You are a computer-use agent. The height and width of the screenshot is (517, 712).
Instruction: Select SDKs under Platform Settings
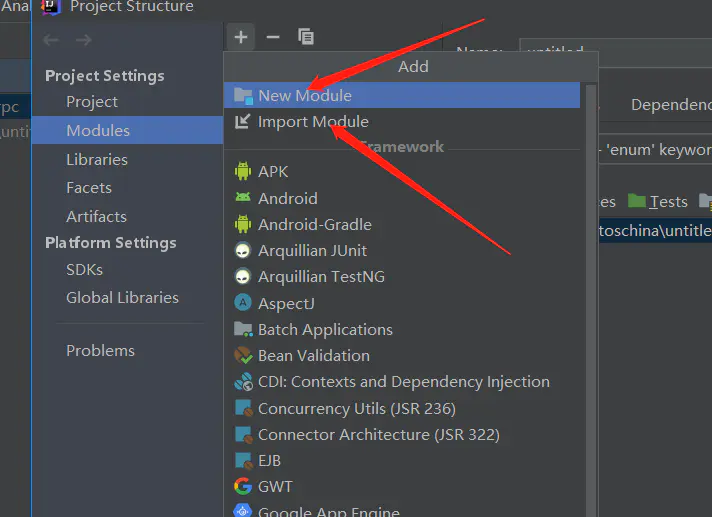point(84,269)
